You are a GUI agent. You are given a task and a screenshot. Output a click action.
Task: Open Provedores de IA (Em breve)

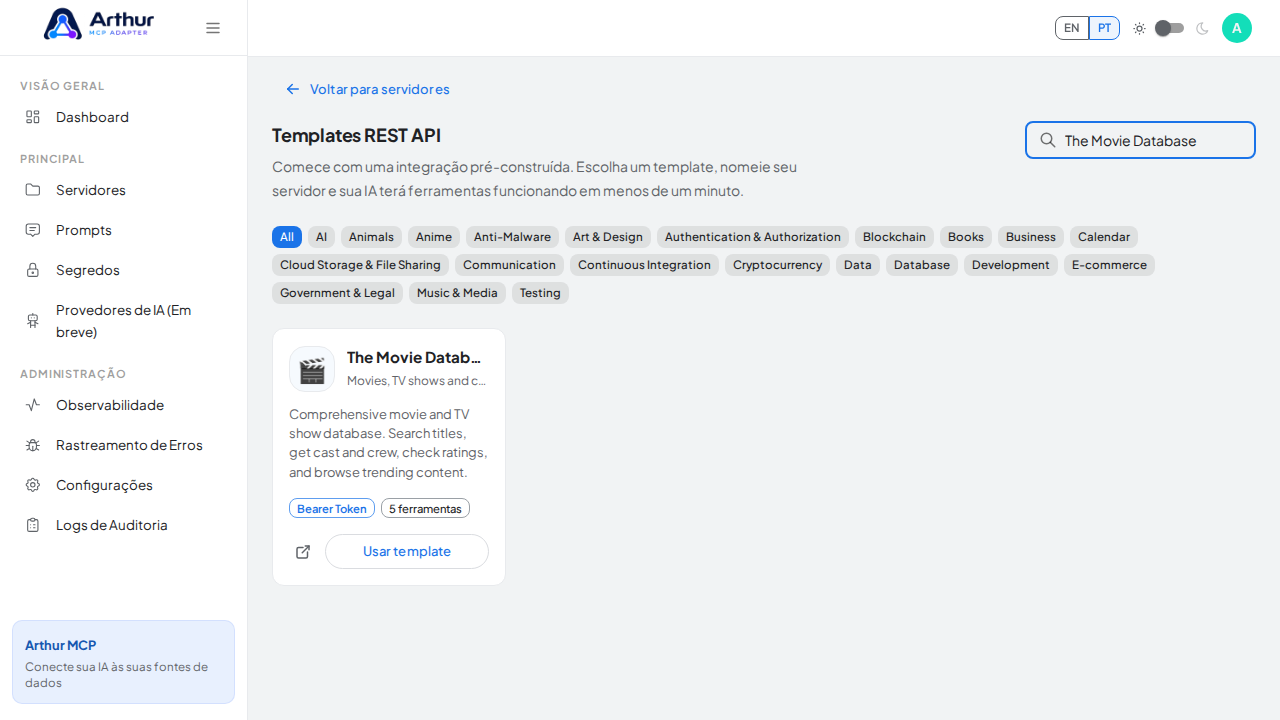point(123,321)
